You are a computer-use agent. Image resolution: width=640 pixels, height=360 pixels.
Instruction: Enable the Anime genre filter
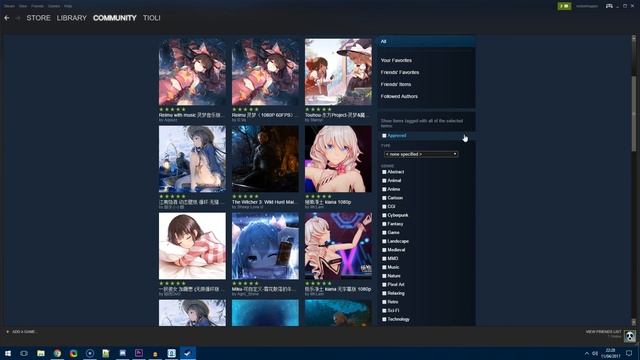[384, 189]
